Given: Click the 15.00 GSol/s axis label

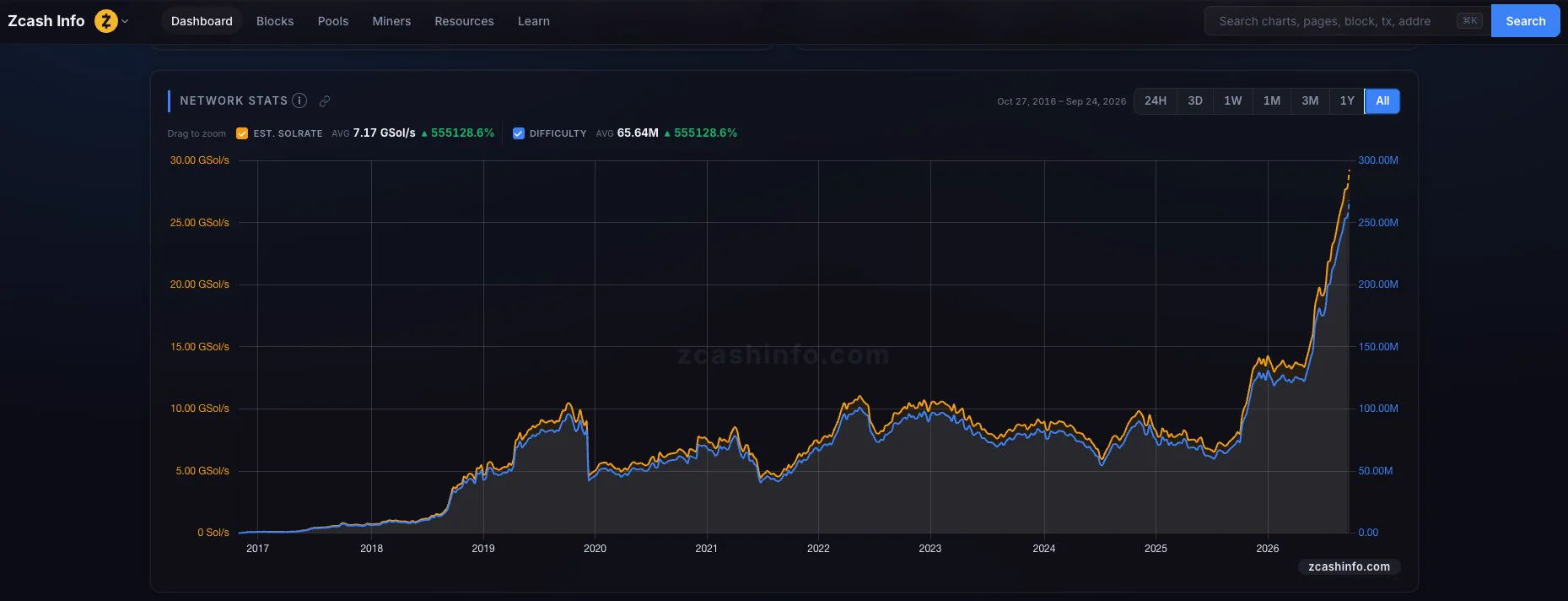Looking at the screenshot, I should (x=200, y=347).
